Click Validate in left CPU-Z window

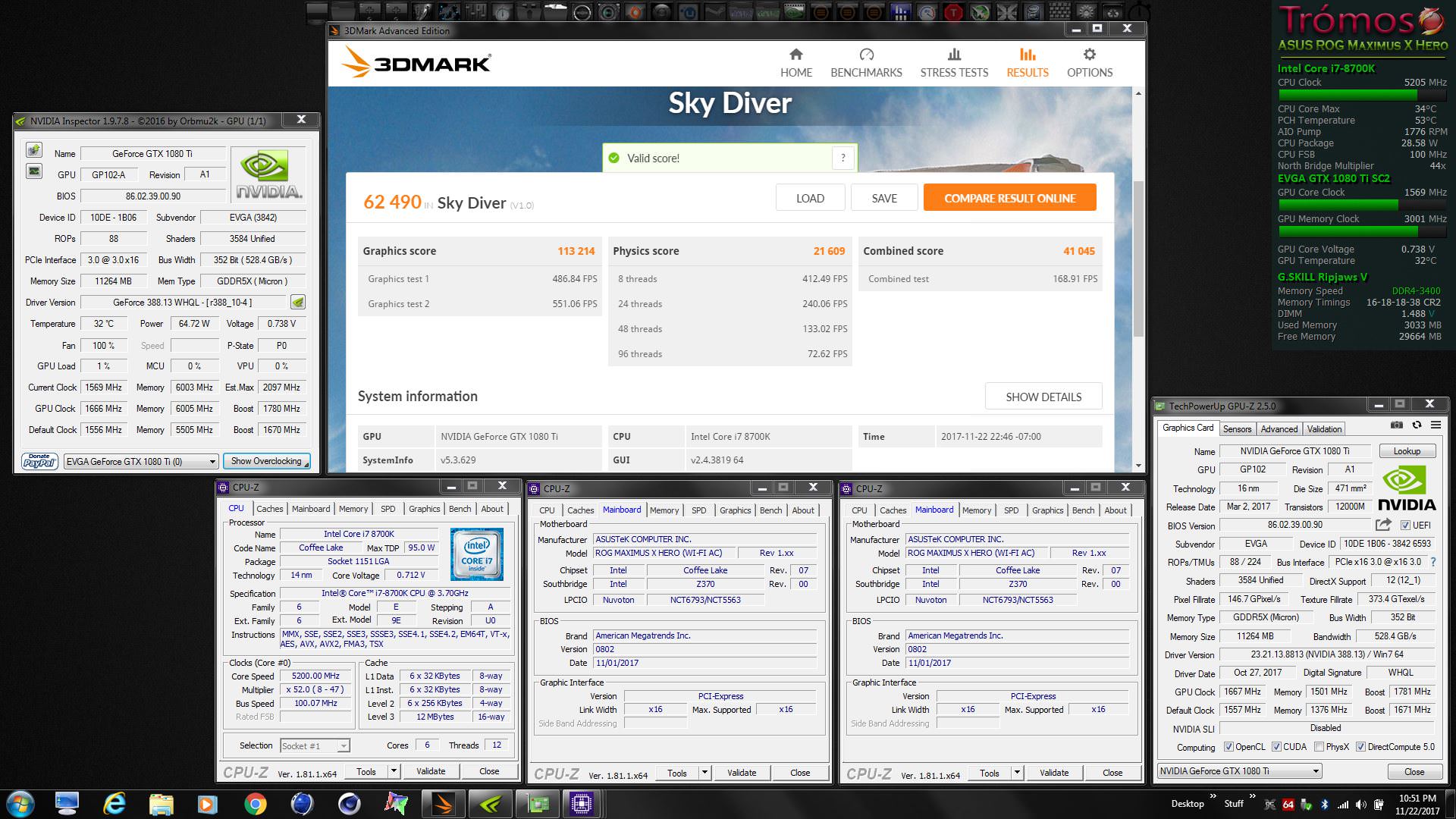coord(431,771)
